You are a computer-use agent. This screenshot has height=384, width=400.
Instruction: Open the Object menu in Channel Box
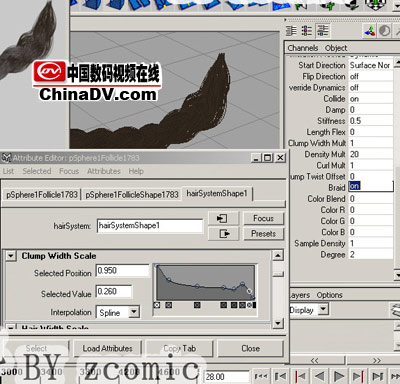(x=336, y=48)
